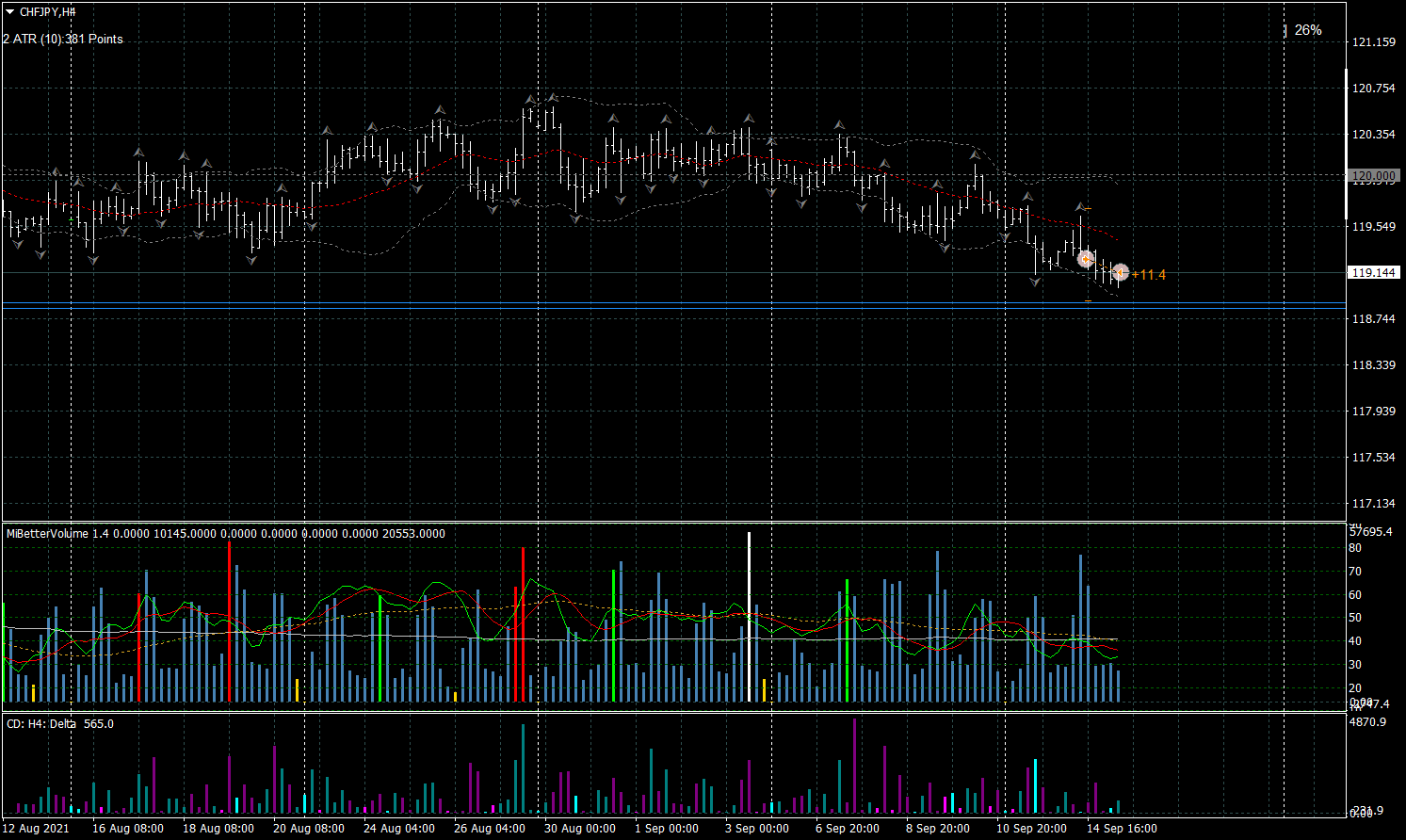Click the tallest magenta delta bar

[x=854, y=765]
